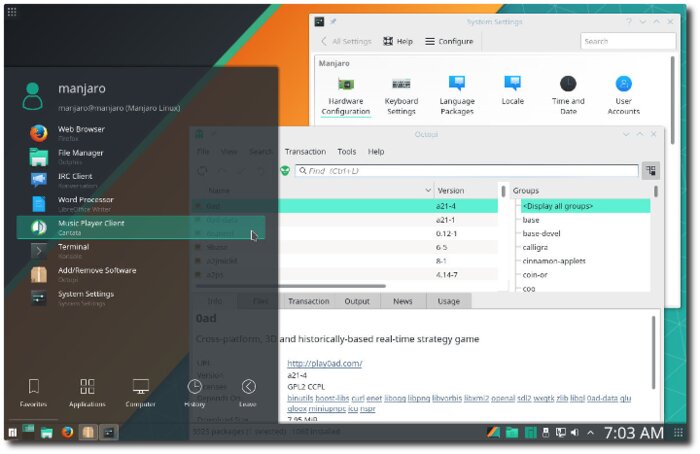Follow the miniupnpc dependency link

pos(328,408)
